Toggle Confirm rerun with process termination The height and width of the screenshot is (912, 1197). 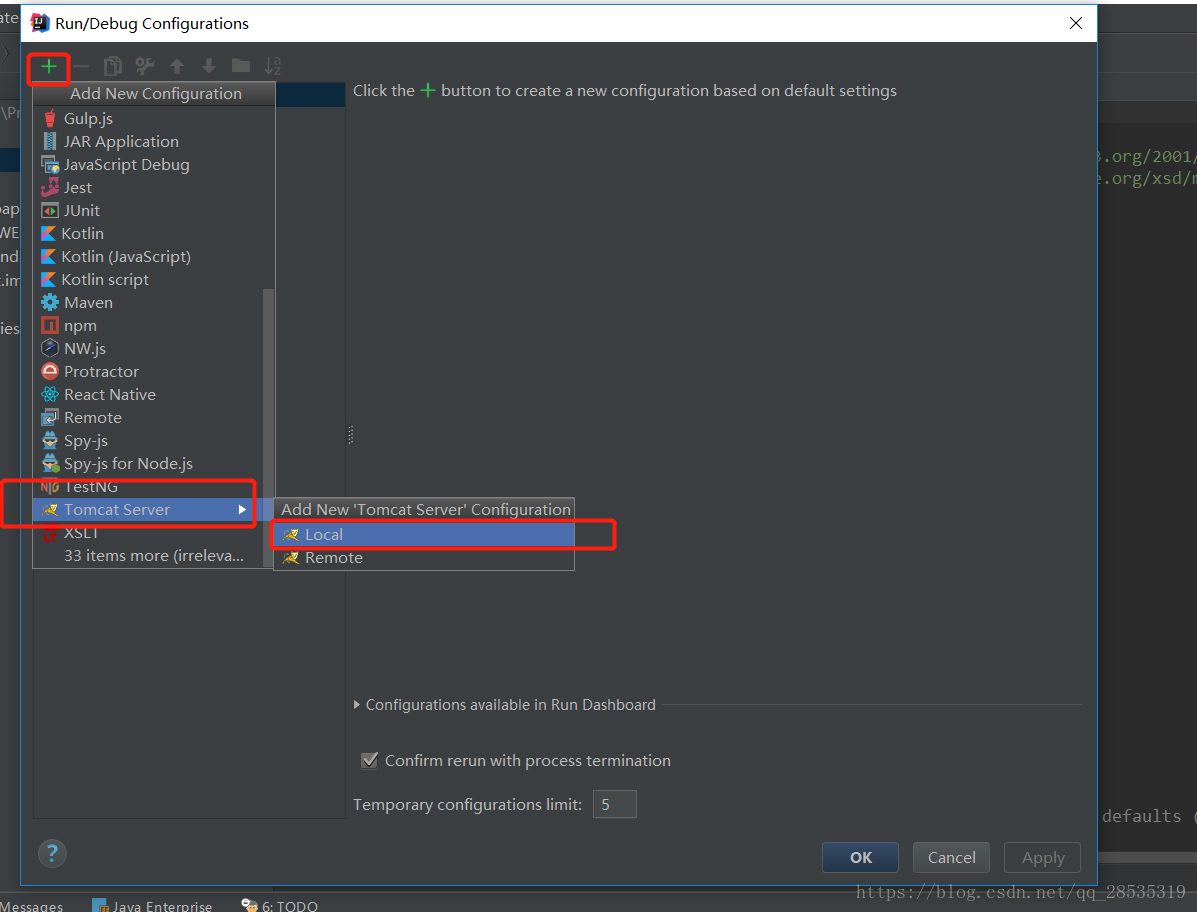[x=369, y=760]
